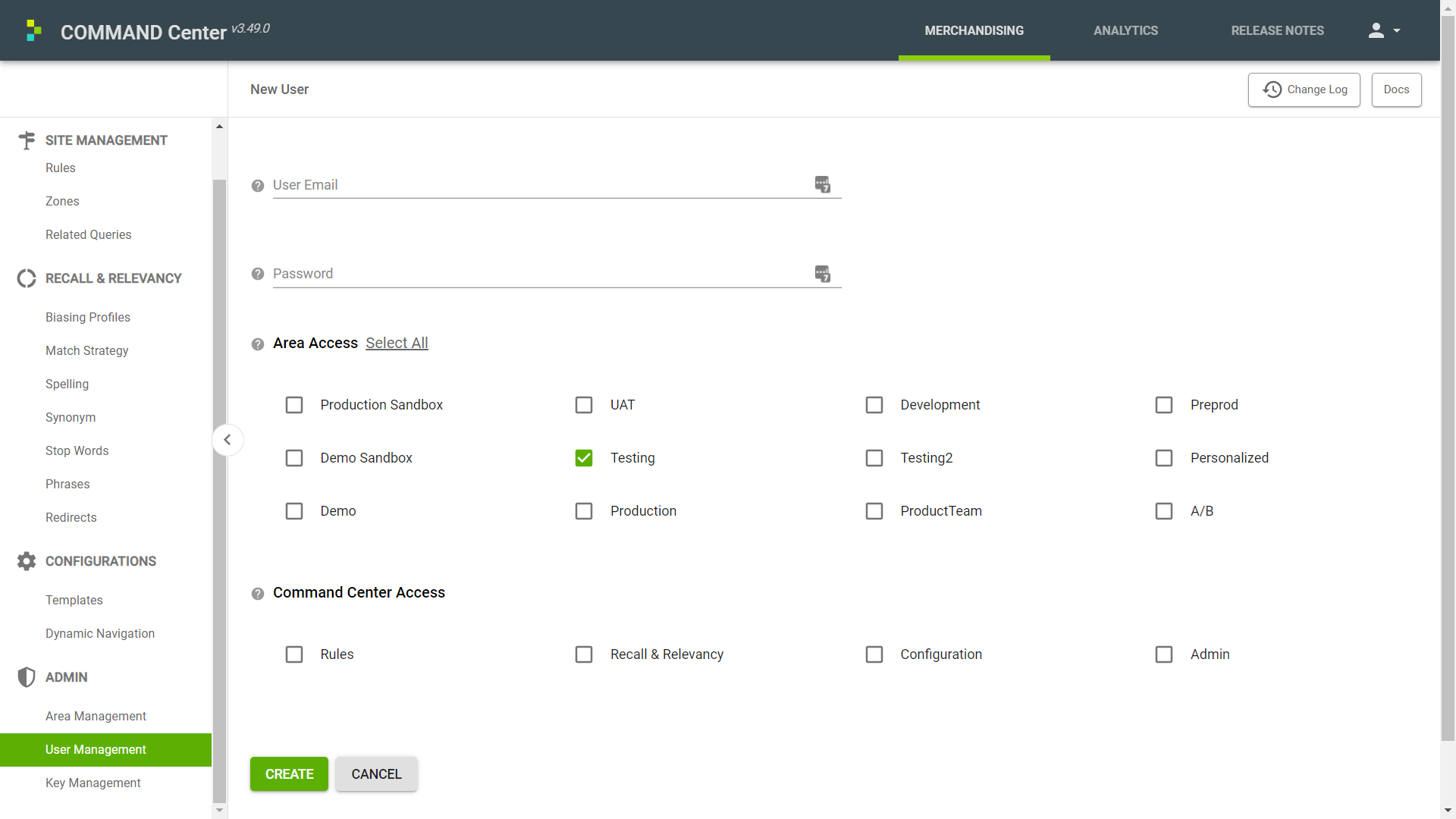Image resolution: width=1456 pixels, height=819 pixels.
Task: Click help icon beside Command Center Access
Action: (258, 594)
